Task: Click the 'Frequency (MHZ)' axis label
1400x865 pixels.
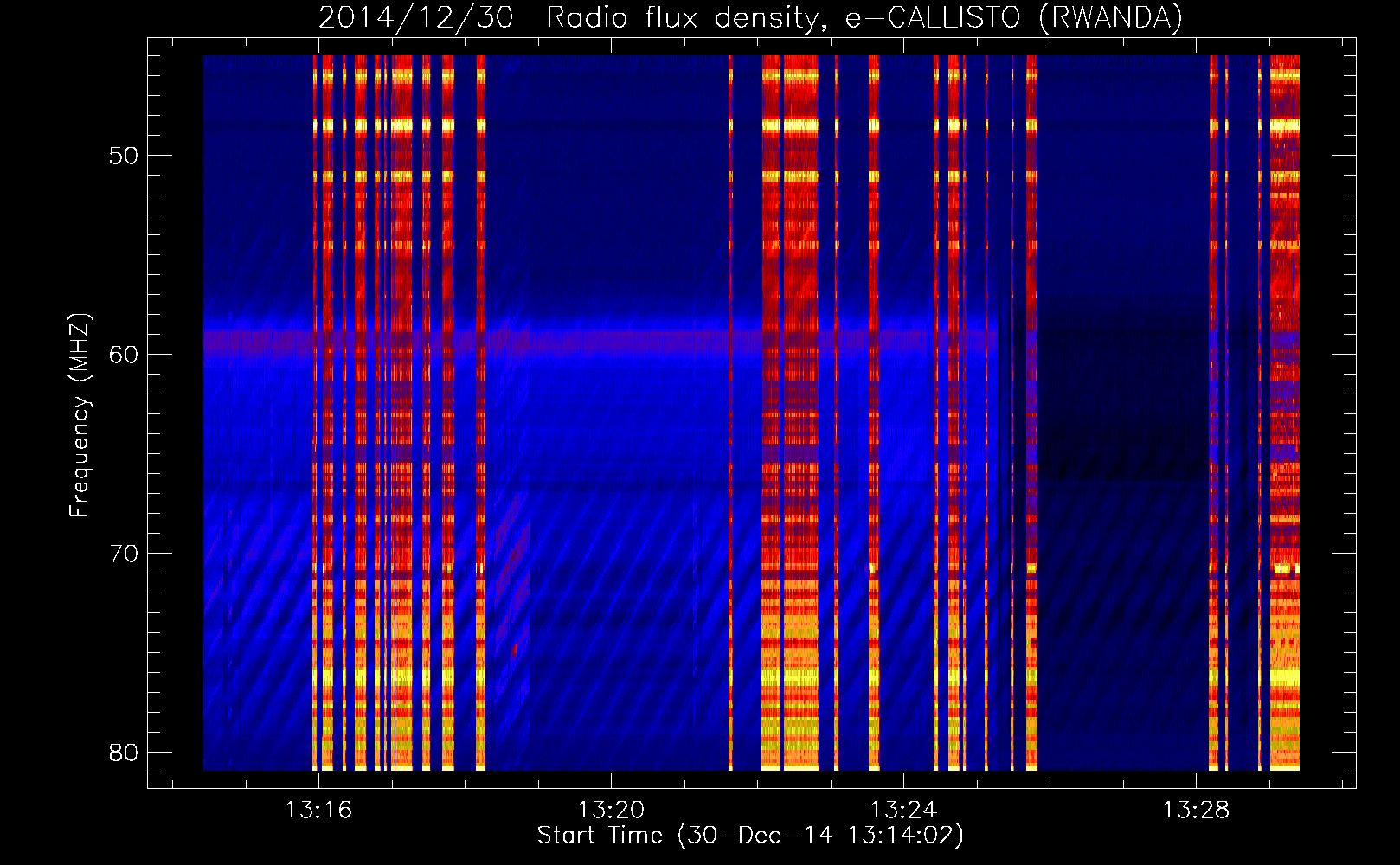Action: [79, 415]
